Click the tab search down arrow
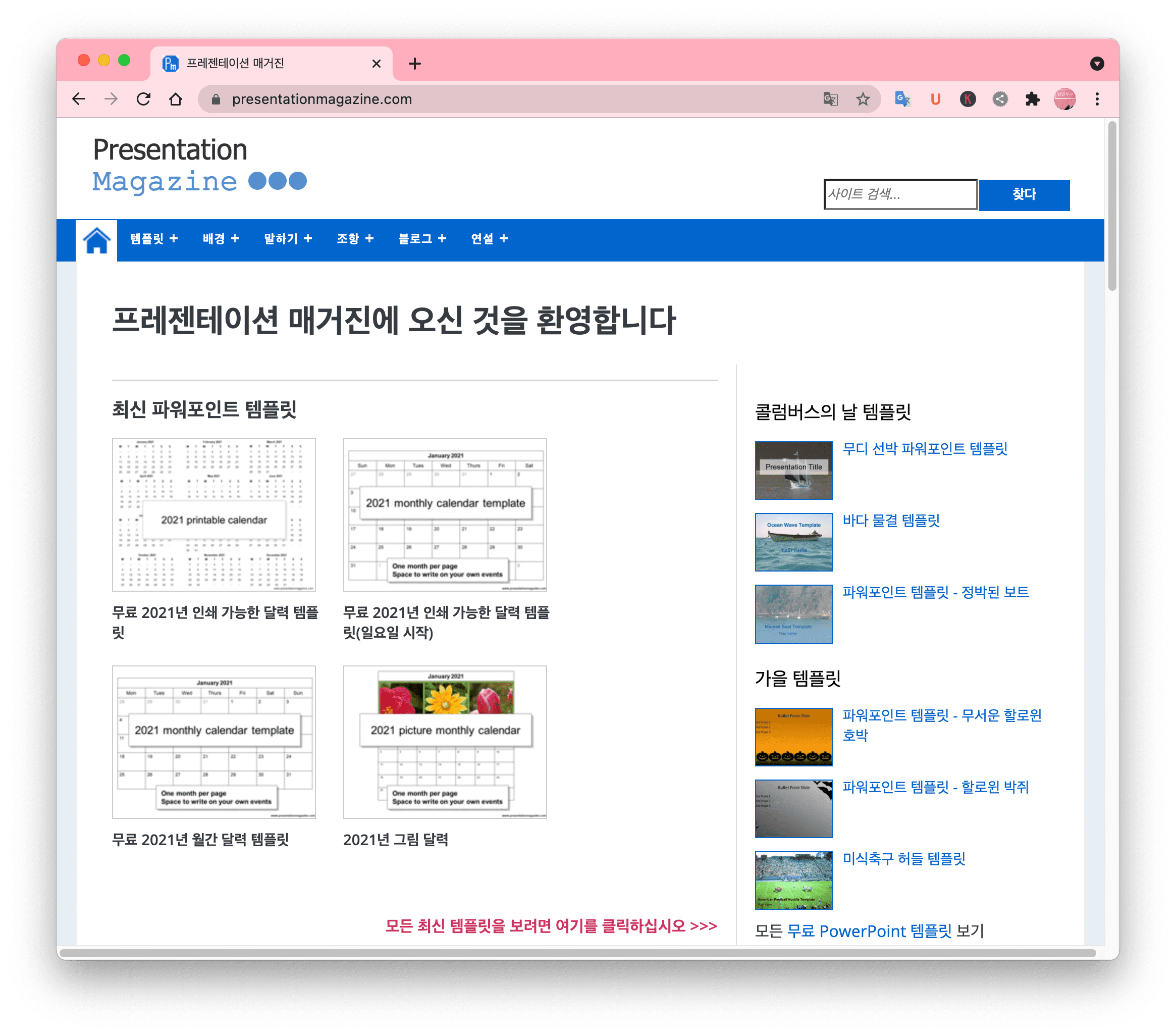 pos(1097,63)
